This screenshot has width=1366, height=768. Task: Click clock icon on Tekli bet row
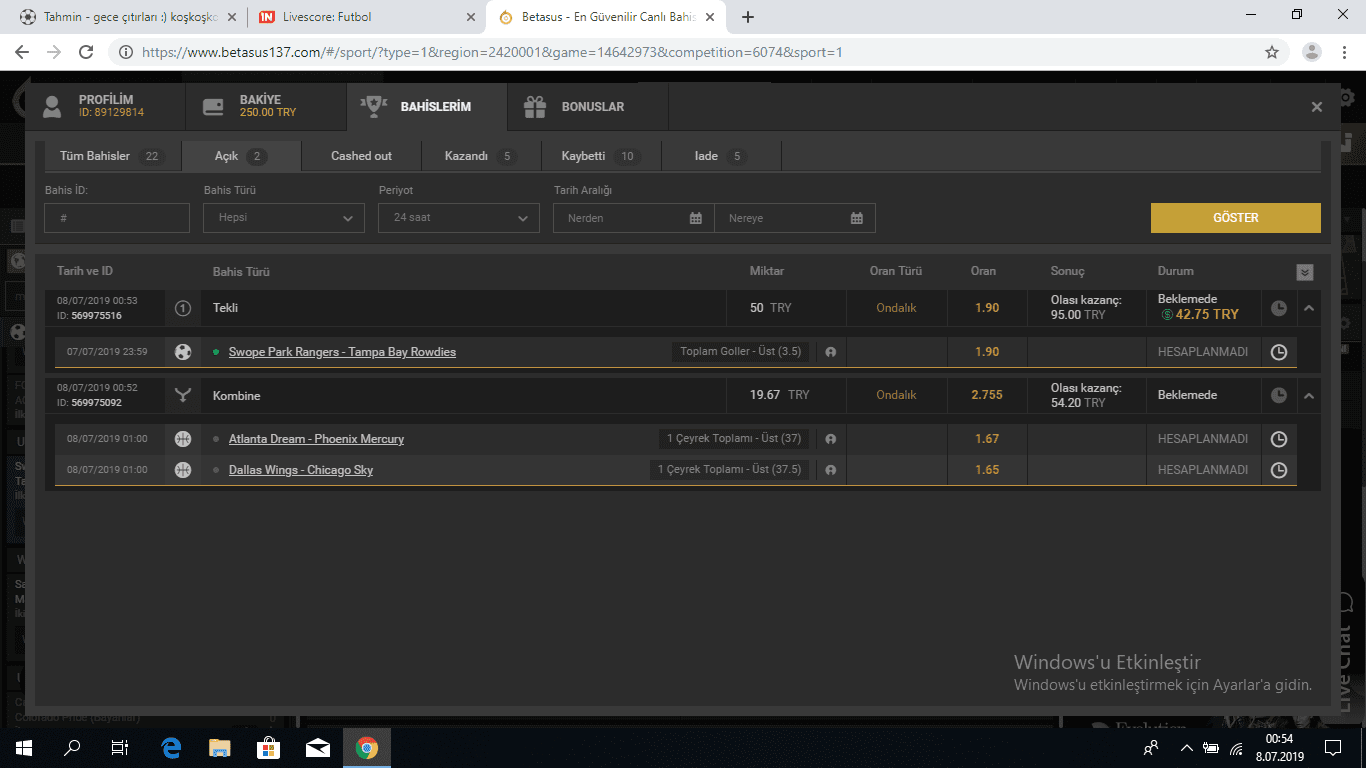click(x=1279, y=309)
